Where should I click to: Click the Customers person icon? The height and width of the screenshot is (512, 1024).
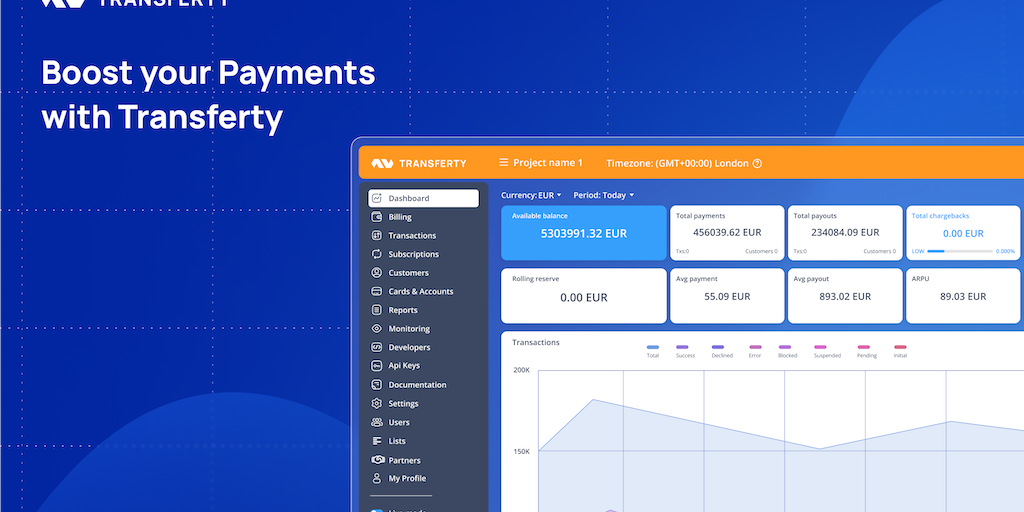pyautogui.click(x=376, y=272)
